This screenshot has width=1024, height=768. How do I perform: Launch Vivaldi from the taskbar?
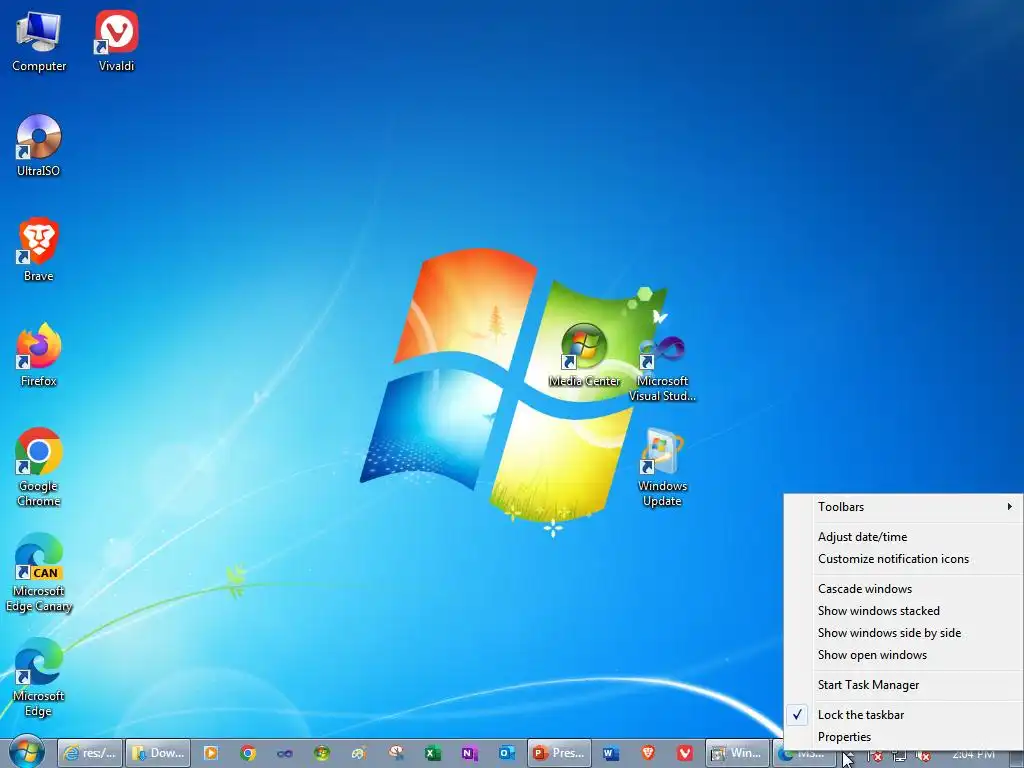click(684, 753)
